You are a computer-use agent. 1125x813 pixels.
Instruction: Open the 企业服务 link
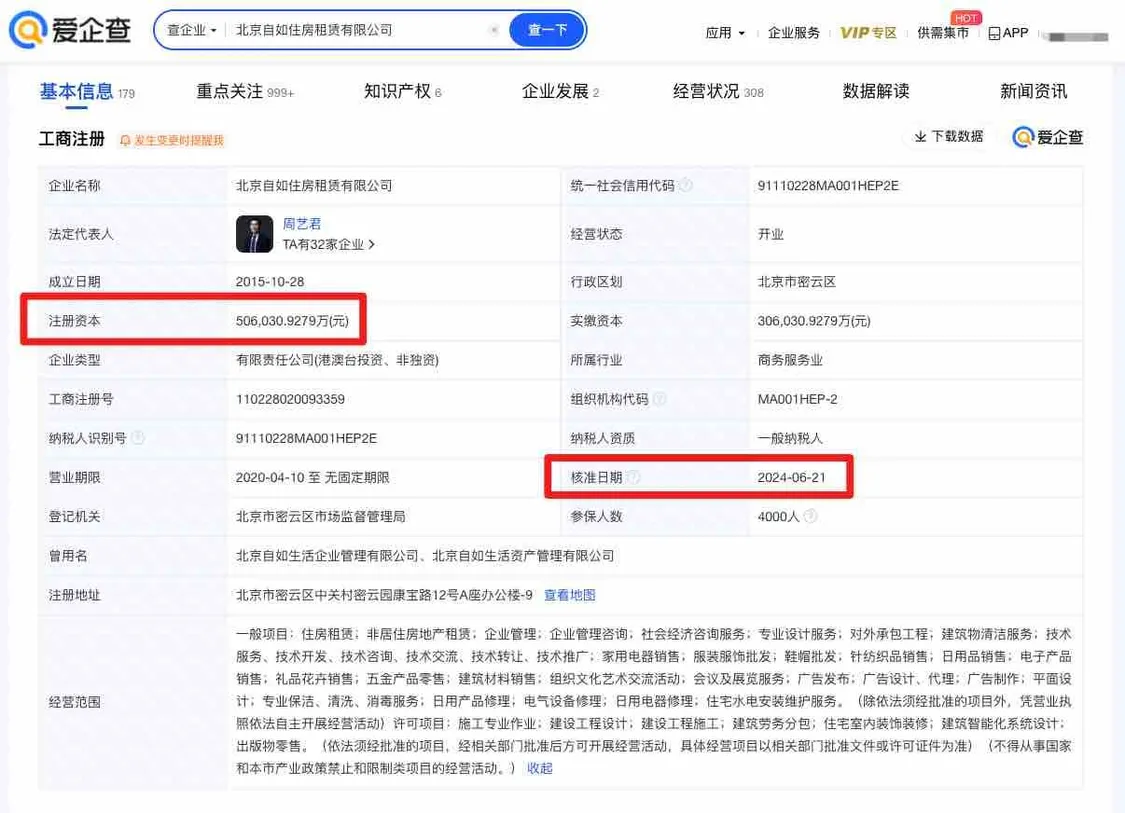(794, 33)
